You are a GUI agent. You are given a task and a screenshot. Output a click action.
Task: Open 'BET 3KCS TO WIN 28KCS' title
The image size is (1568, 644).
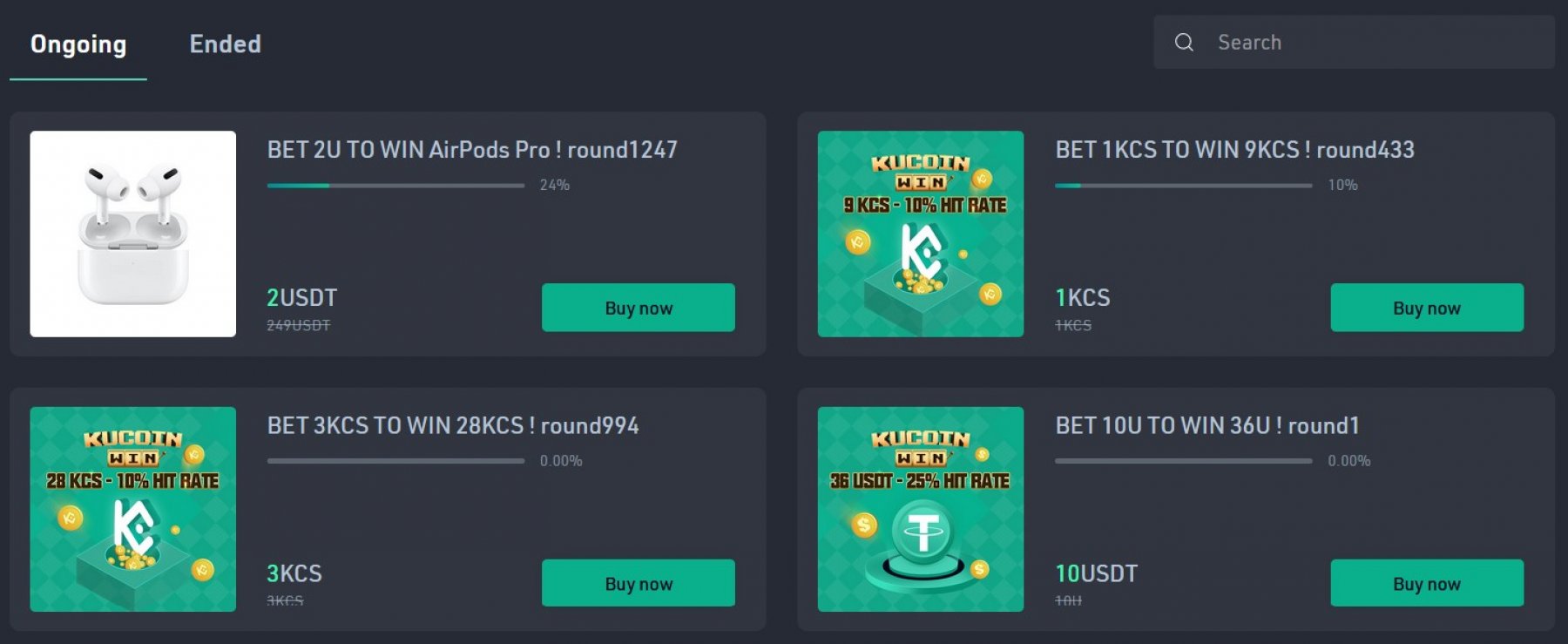(452, 425)
